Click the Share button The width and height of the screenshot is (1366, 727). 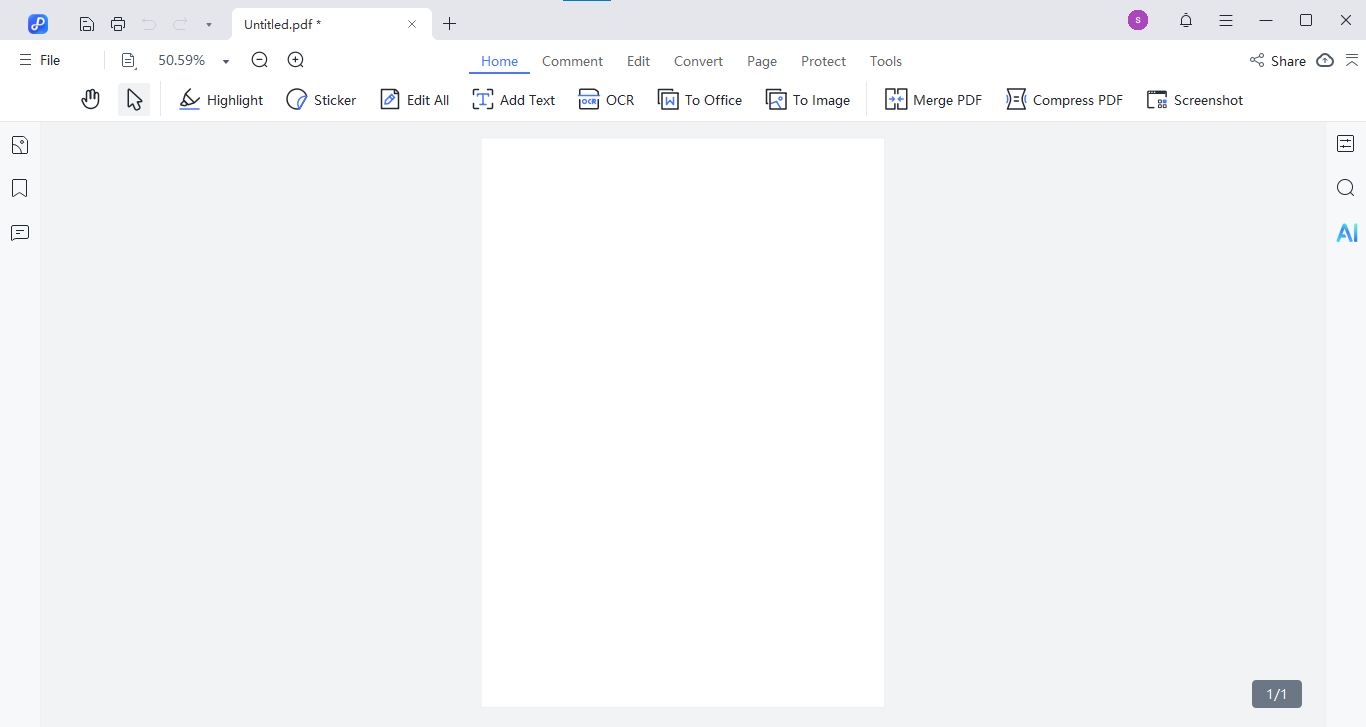(1279, 60)
